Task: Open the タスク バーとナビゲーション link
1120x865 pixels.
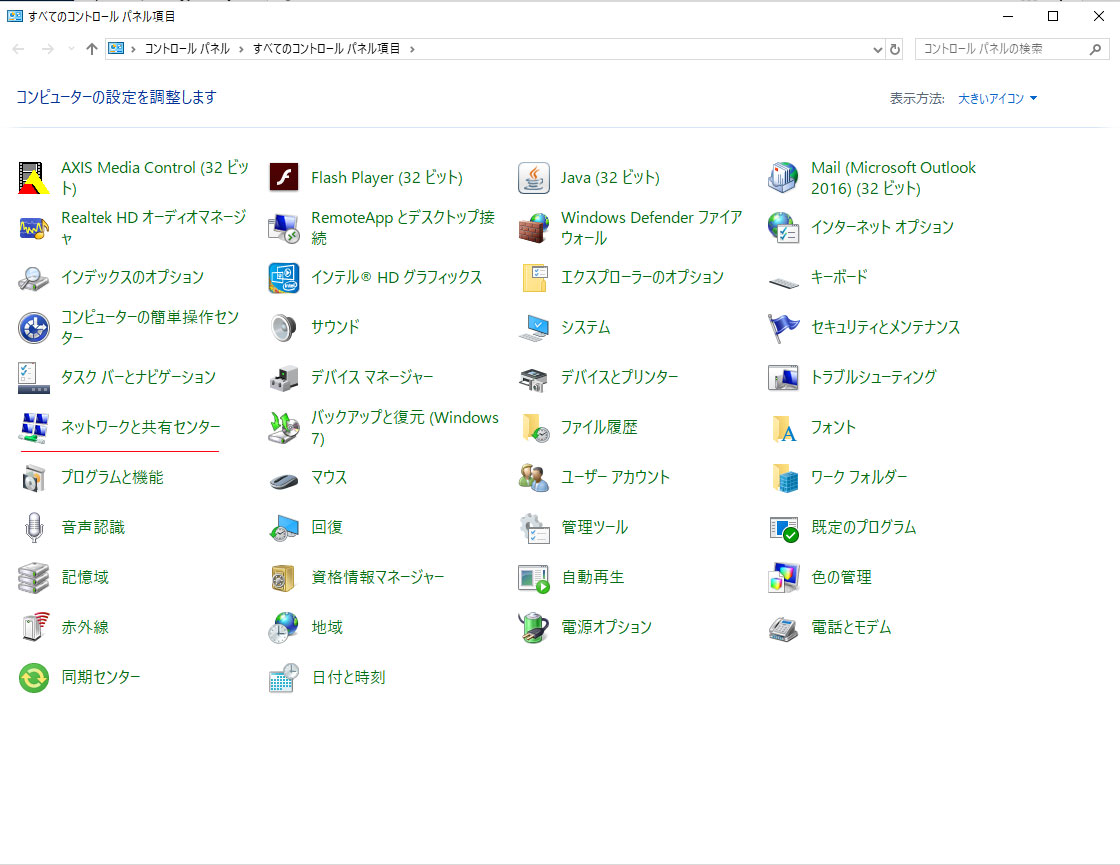Action: pos(139,377)
